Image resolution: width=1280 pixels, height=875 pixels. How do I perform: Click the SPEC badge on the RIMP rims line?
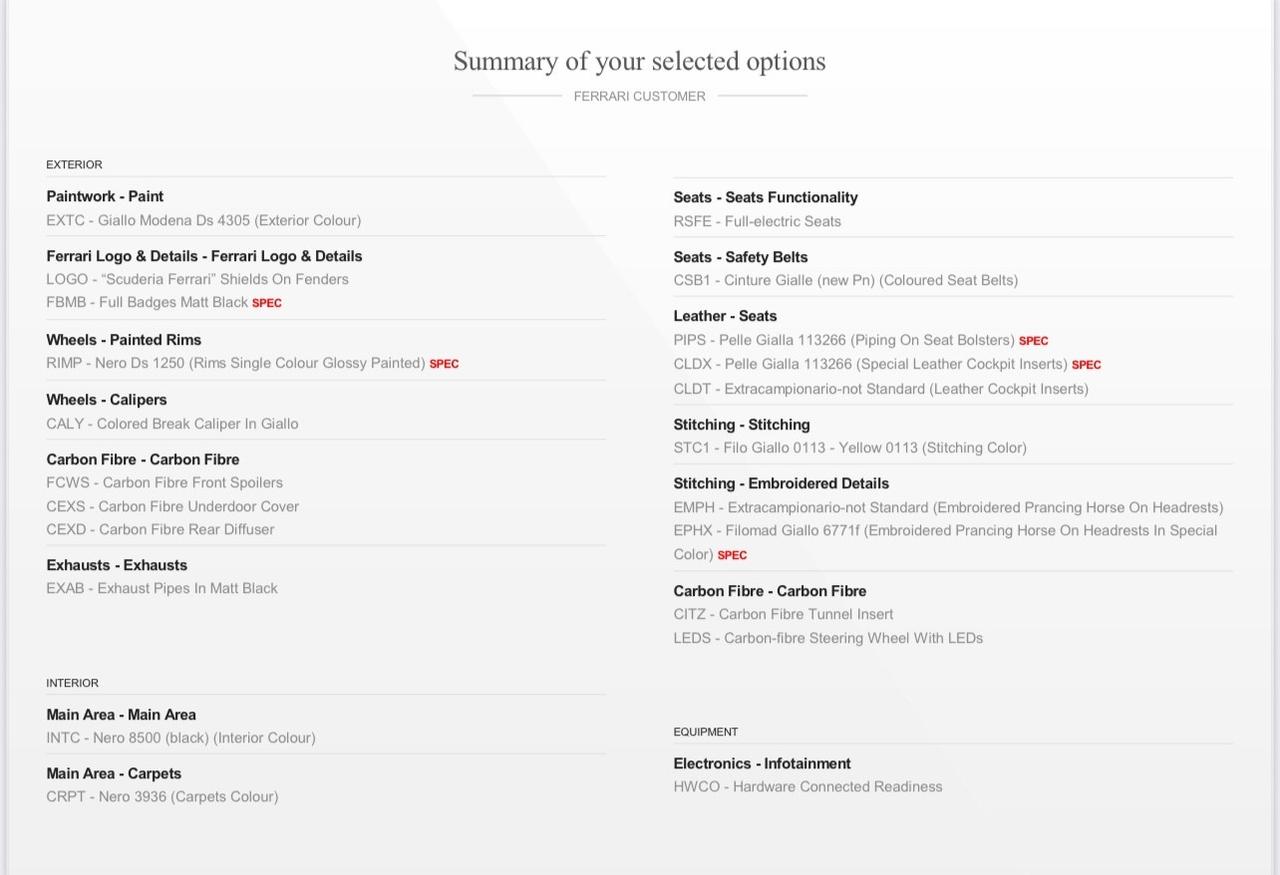[x=444, y=364]
